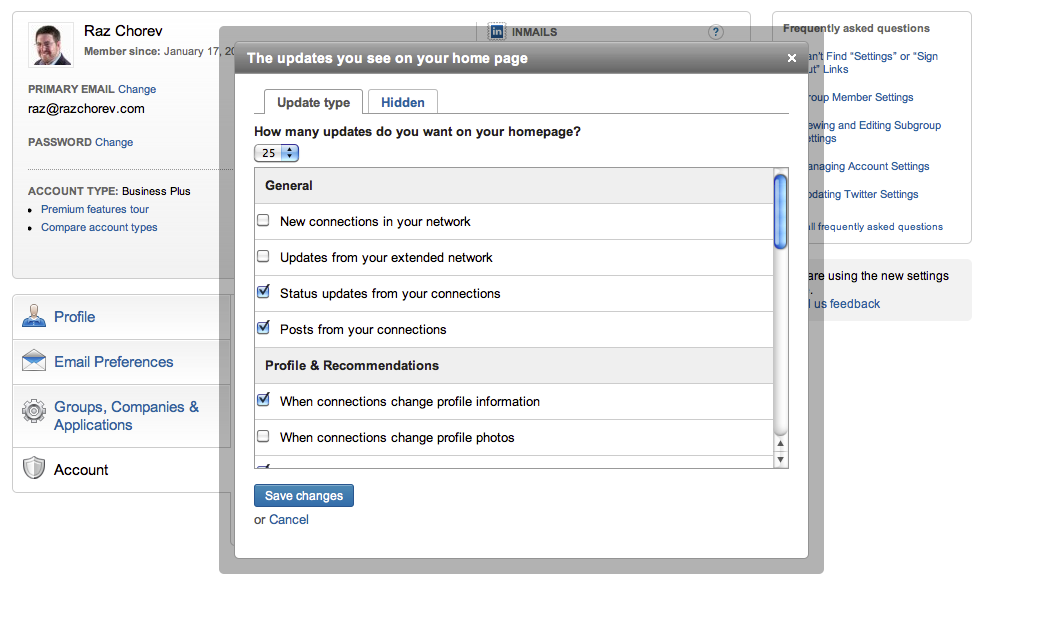Screen dimensions: 1050x623
Task: Open the updates count dropdown showing 25
Action: 276,153
